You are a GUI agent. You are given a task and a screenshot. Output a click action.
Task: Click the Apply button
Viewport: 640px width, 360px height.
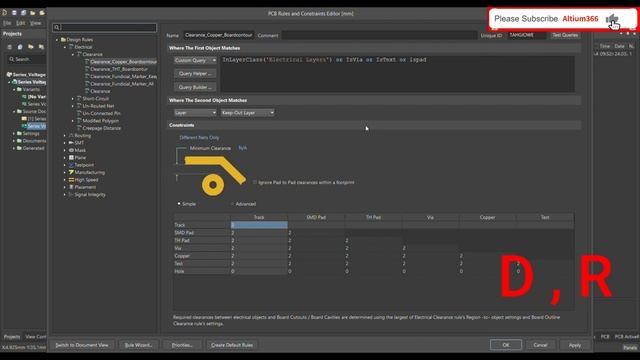pyautogui.click(x=575, y=345)
